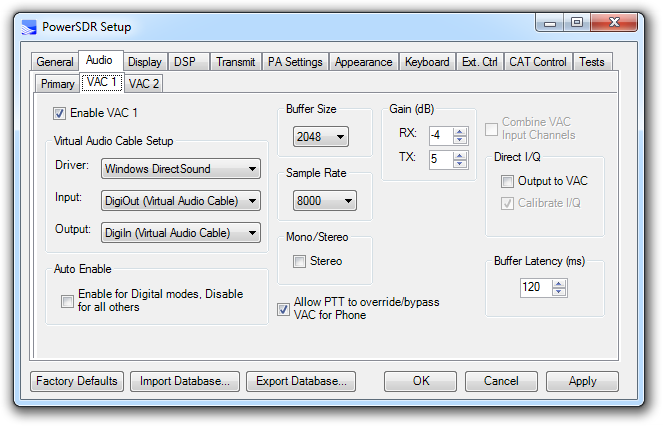
Task: Expand the Sample Rate dropdown 8000
Action: click(x=324, y=201)
